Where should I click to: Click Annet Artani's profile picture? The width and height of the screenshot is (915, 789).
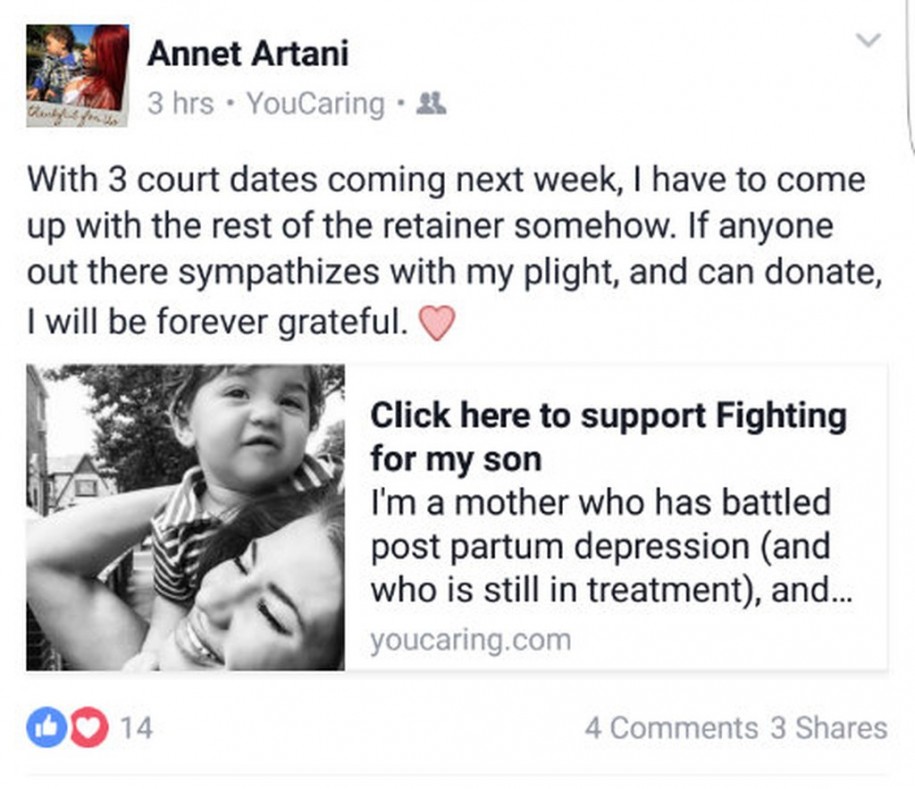point(77,68)
